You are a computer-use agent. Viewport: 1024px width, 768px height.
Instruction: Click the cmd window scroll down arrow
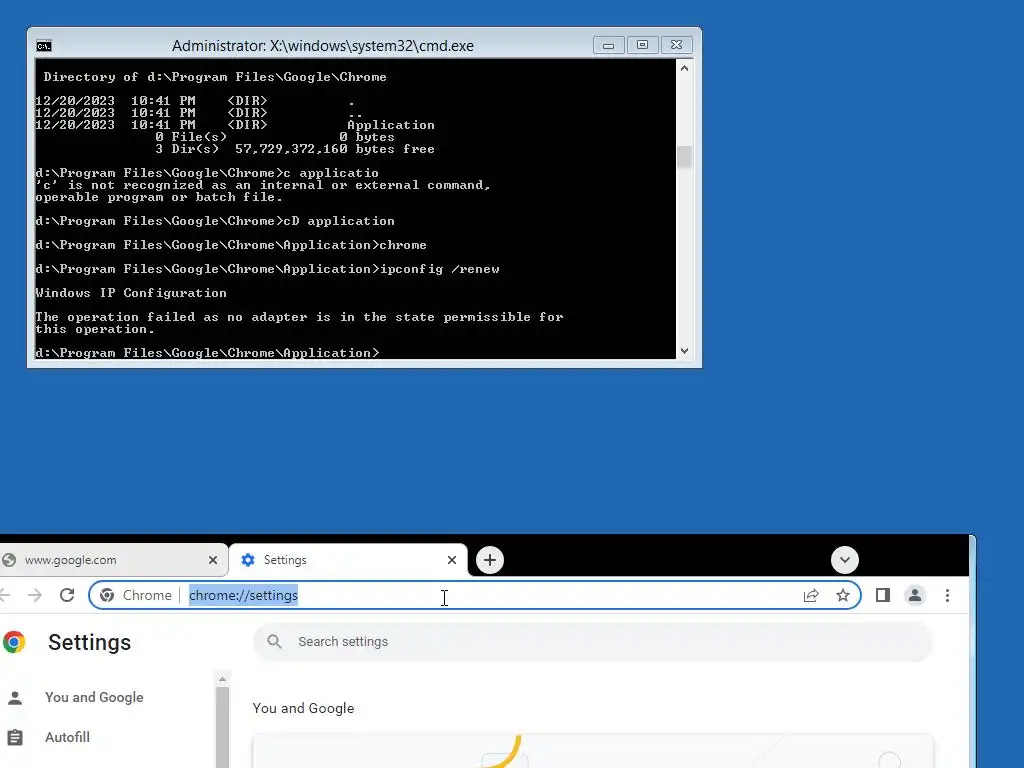click(x=684, y=351)
